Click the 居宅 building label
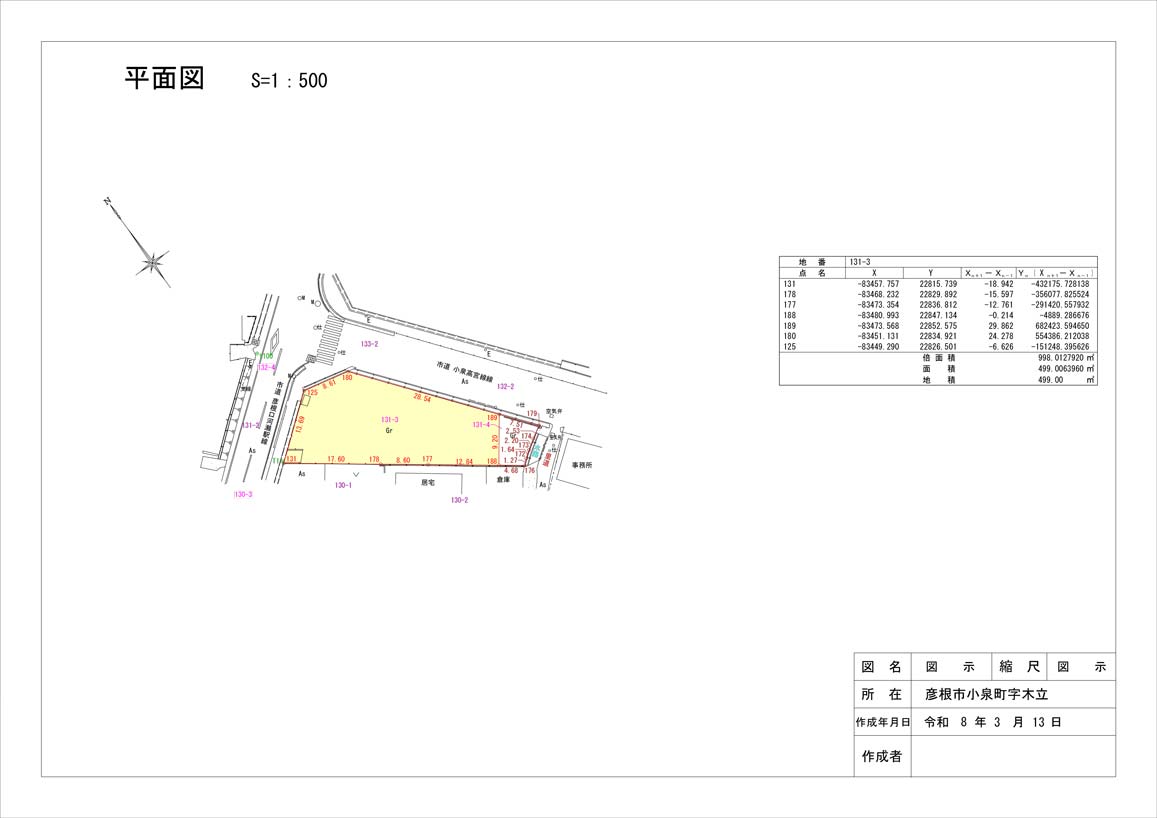1157x818 pixels. pos(428,482)
